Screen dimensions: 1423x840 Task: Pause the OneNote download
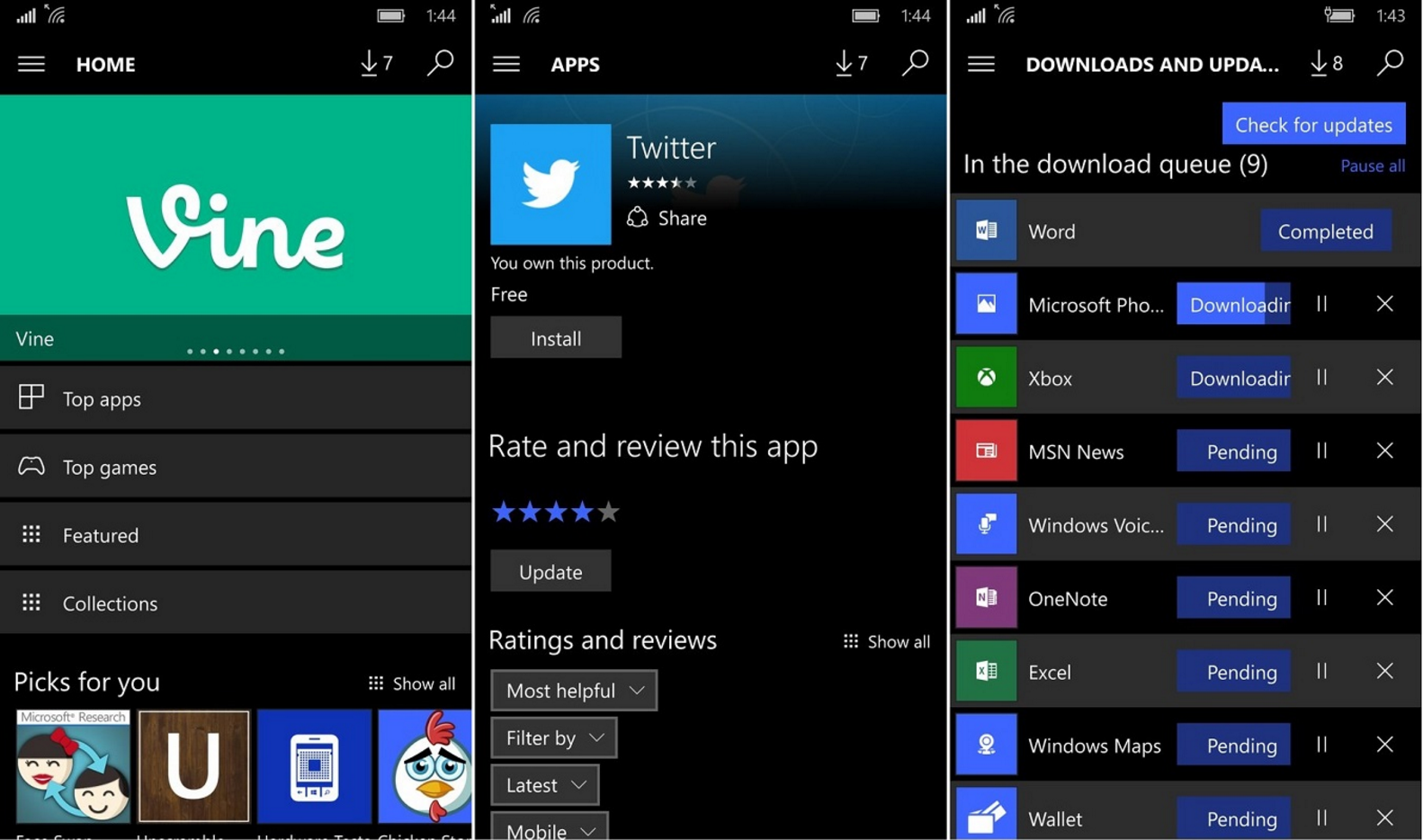point(1321,598)
